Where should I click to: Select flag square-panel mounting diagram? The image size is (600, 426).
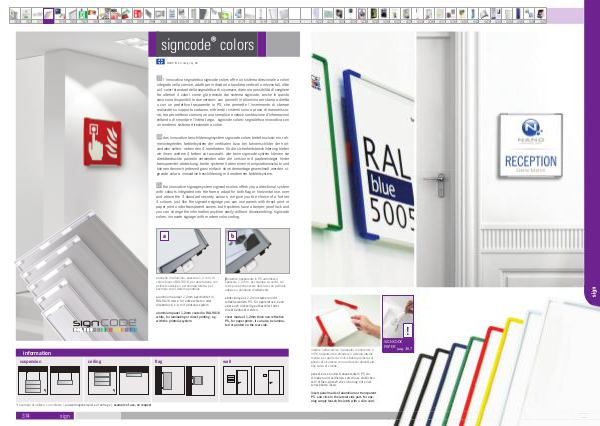tap(200, 380)
